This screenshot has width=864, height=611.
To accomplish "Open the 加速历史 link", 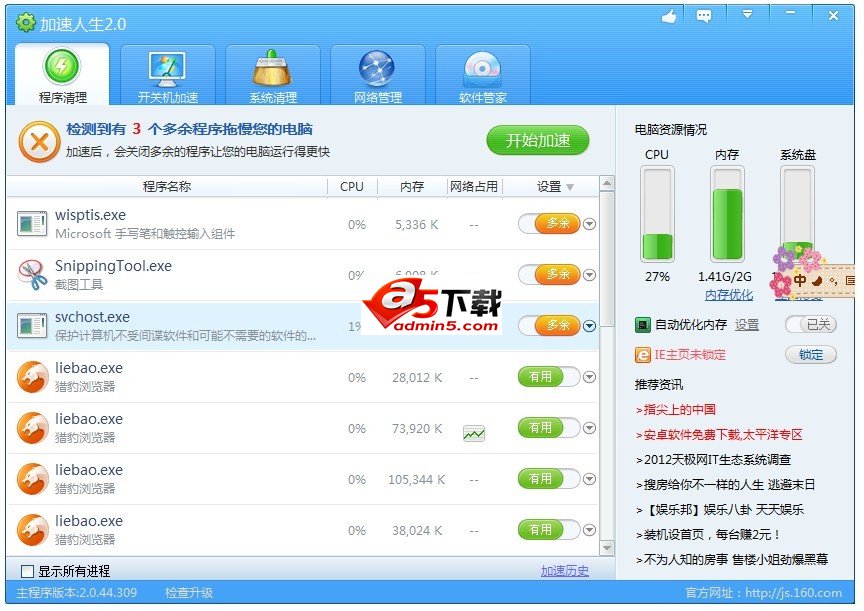I will (x=564, y=571).
